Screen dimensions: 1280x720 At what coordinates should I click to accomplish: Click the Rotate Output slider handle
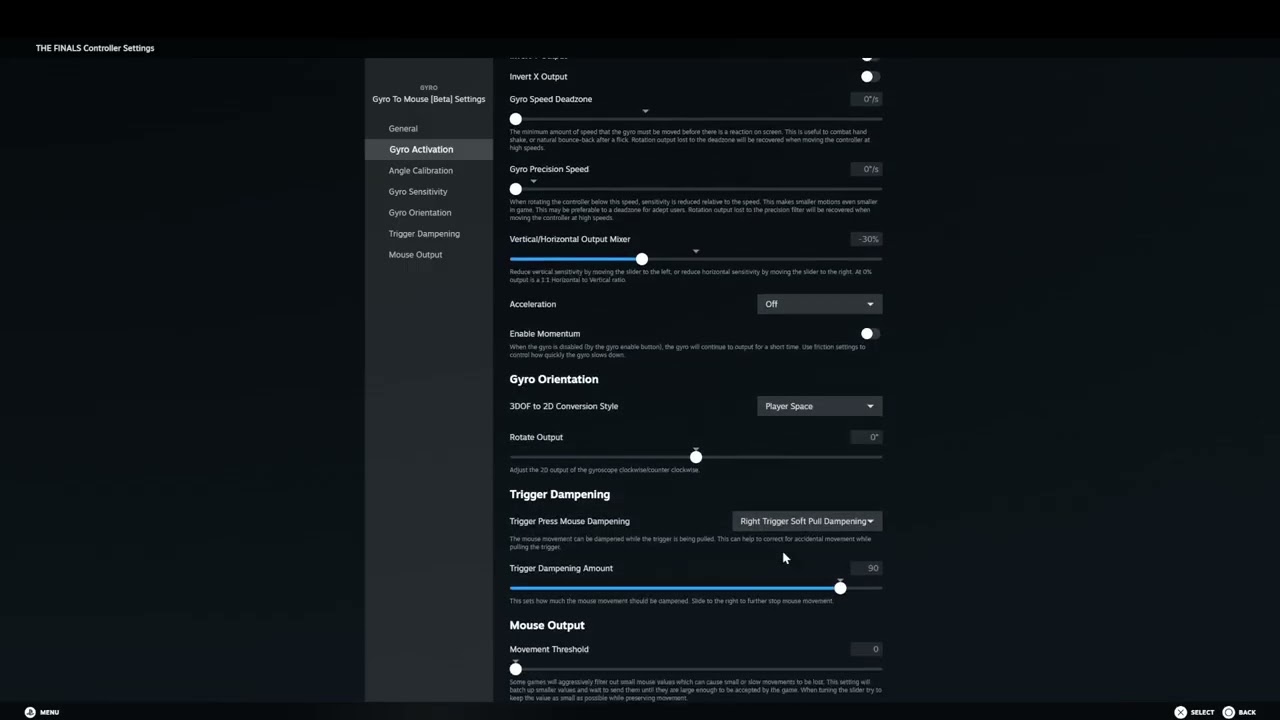click(x=696, y=457)
